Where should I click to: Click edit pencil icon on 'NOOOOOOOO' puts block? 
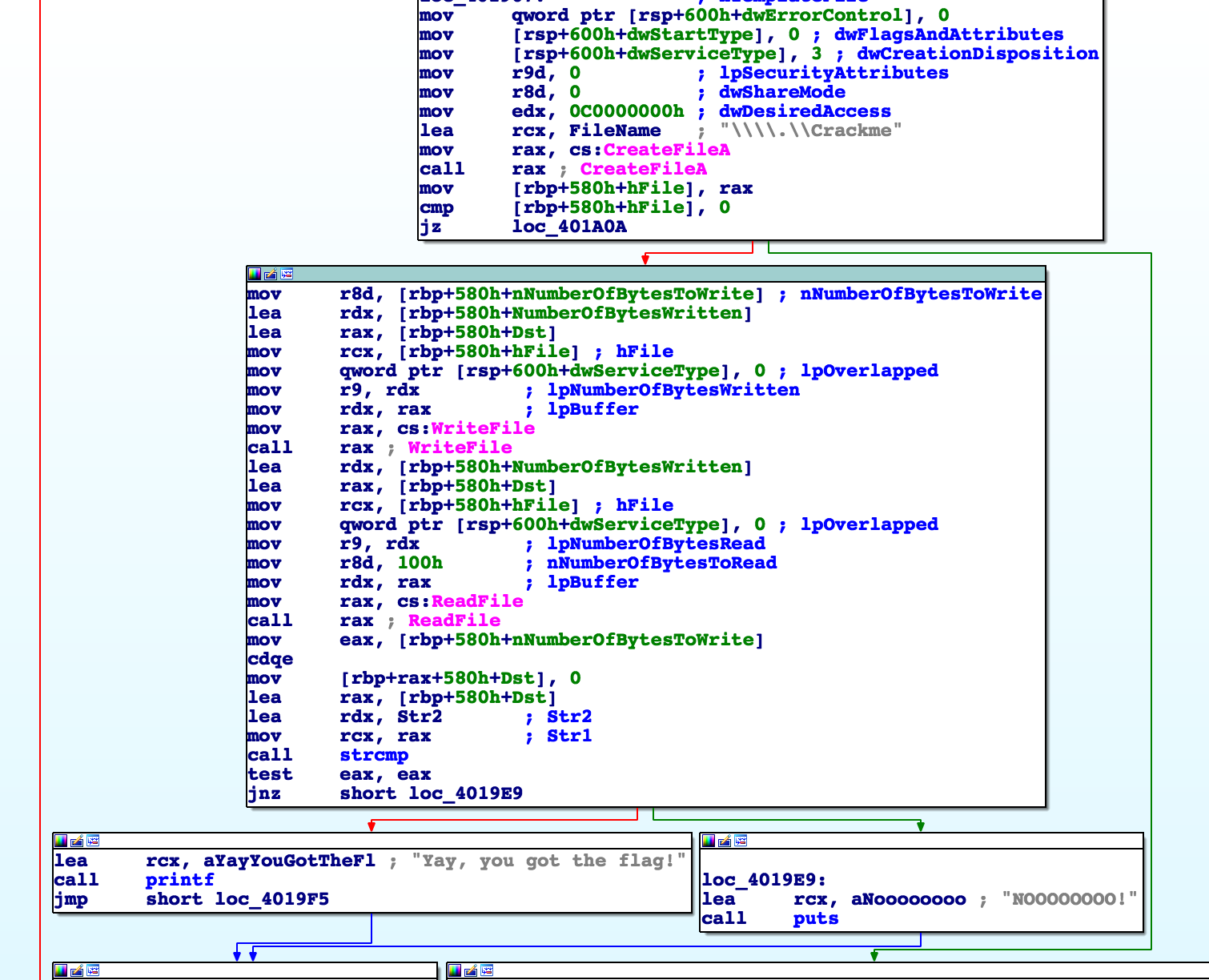click(x=725, y=841)
